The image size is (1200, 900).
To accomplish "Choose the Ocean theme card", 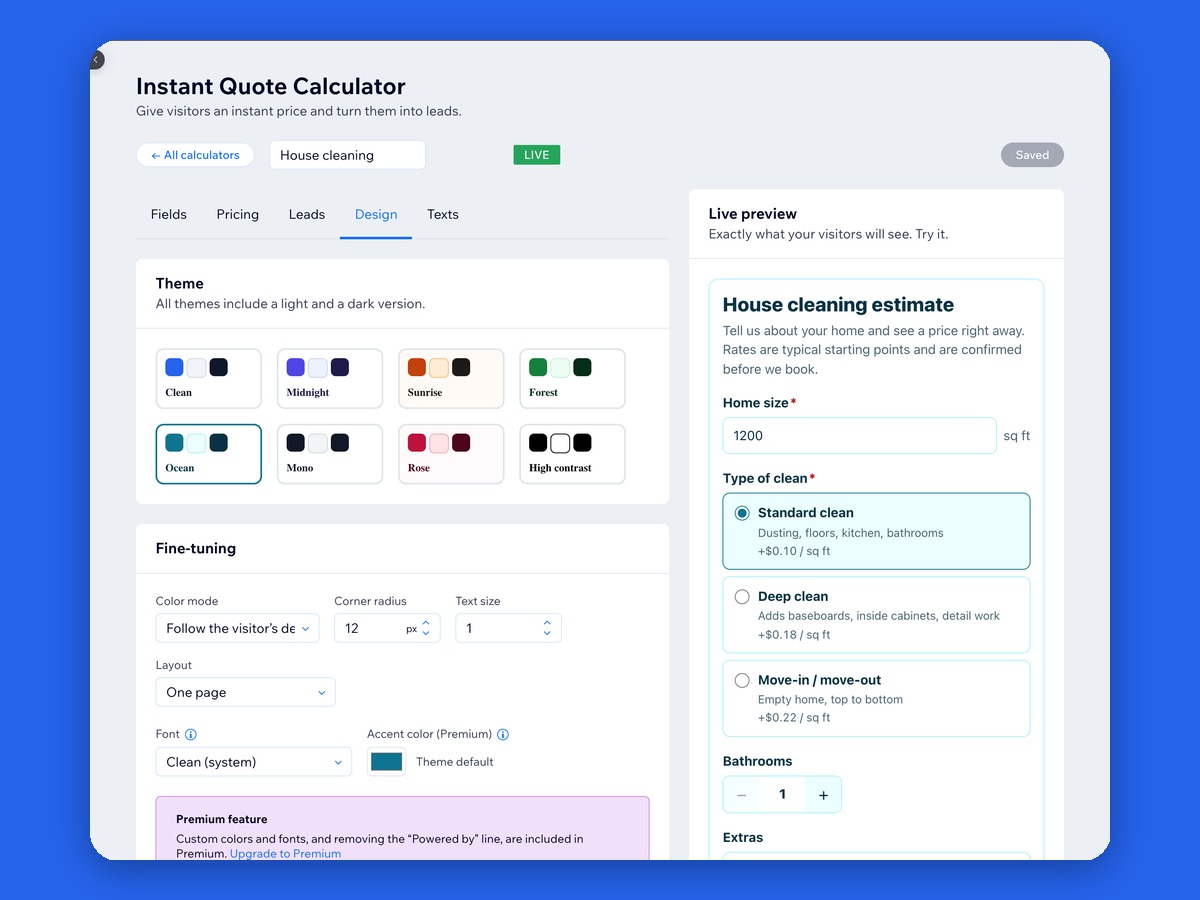I will tap(209, 454).
